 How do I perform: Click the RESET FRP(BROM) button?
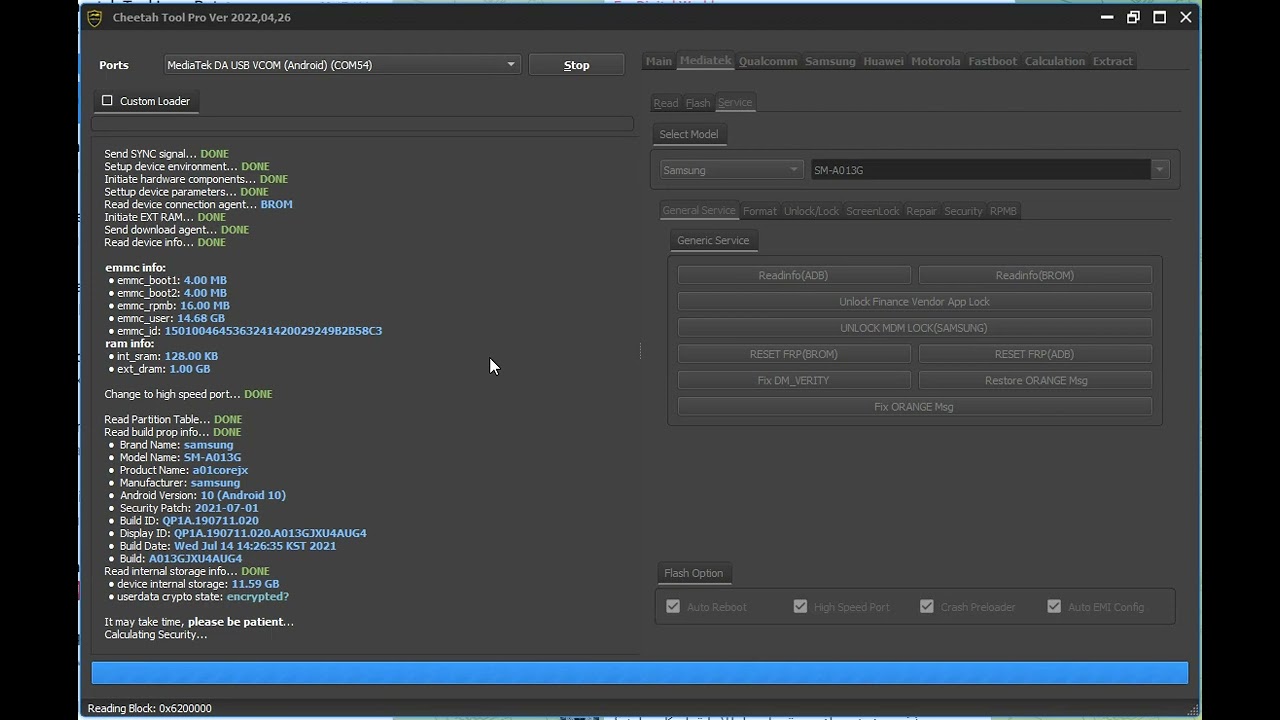794,354
